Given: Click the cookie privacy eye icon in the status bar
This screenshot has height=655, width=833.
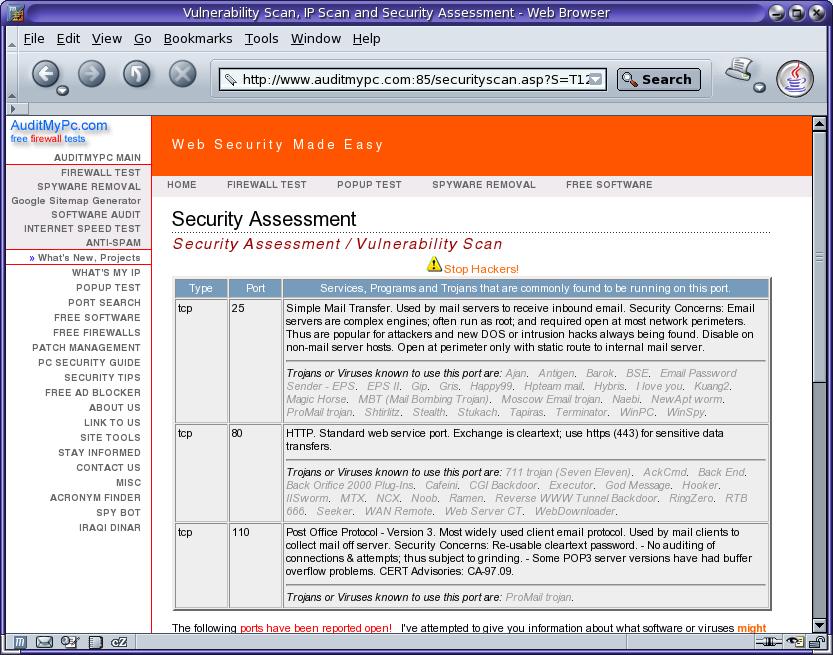Looking at the screenshot, I should (795, 642).
